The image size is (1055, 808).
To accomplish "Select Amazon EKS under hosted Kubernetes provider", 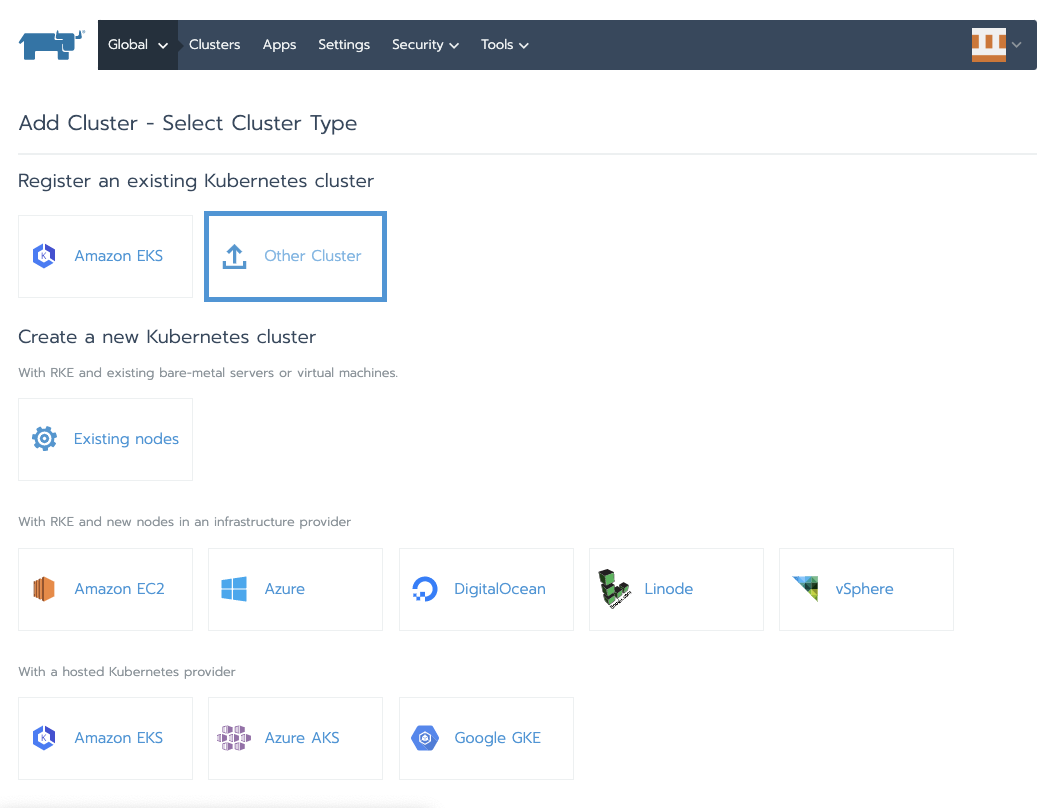I will [118, 738].
